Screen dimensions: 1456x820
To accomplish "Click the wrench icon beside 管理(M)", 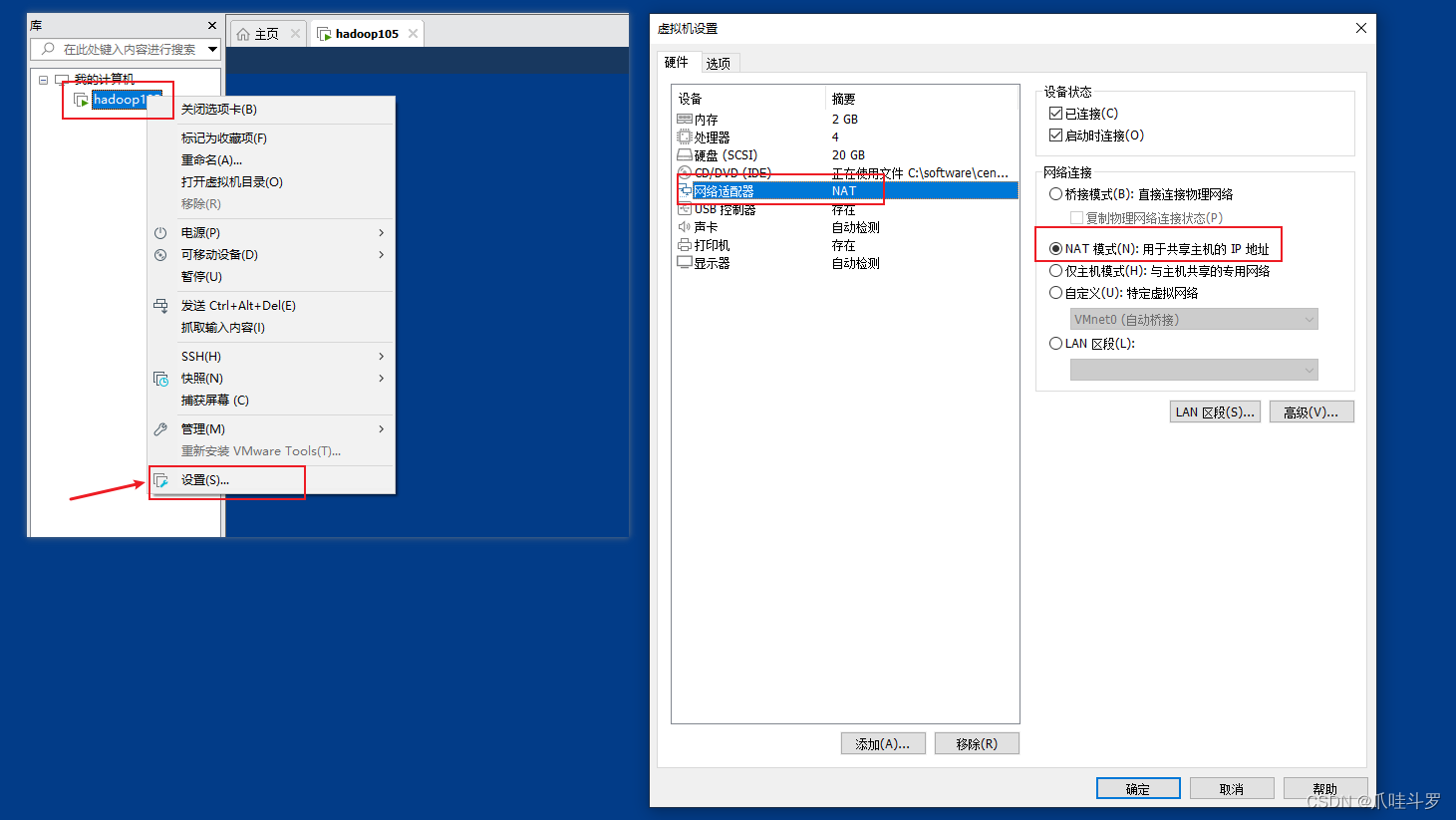I will coord(160,429).
